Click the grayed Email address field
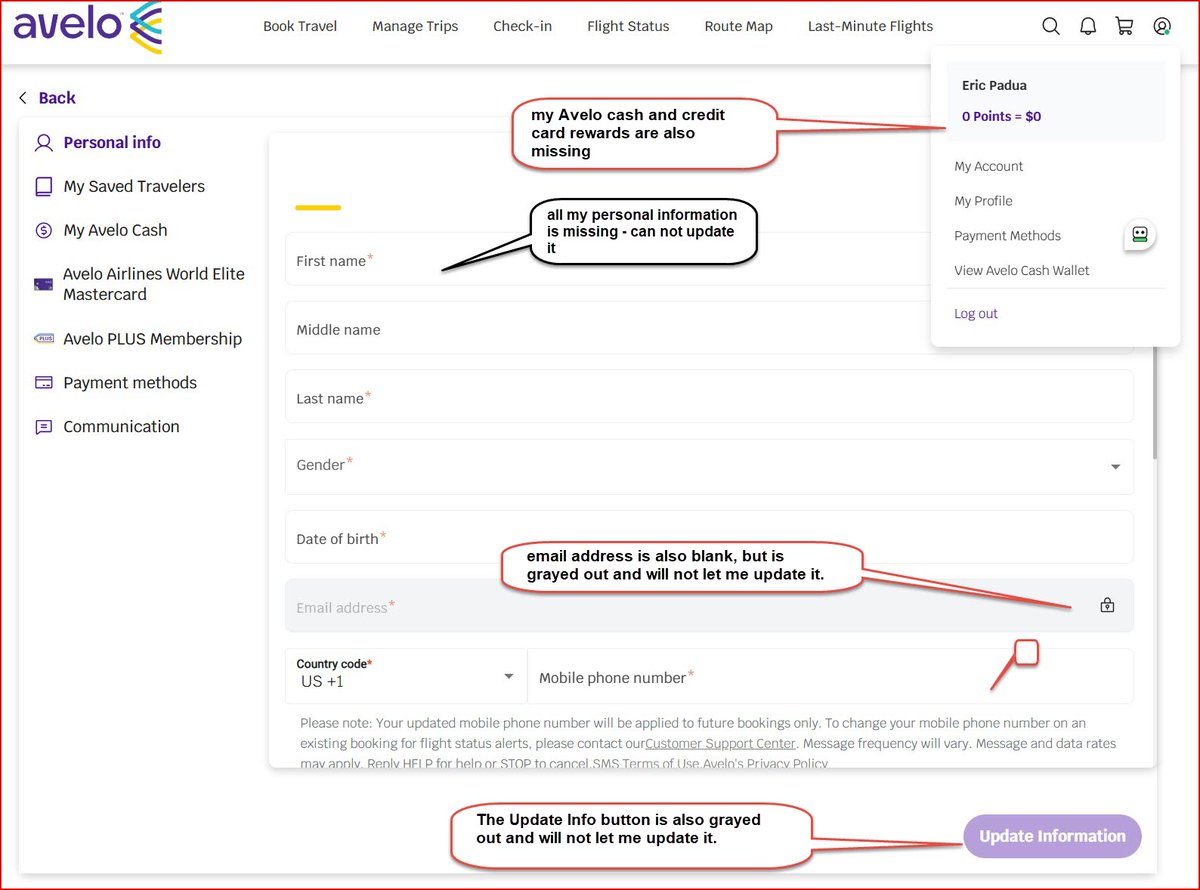Image resolution: width=1200 pixels, height=890 pixels. click(709, 606)
